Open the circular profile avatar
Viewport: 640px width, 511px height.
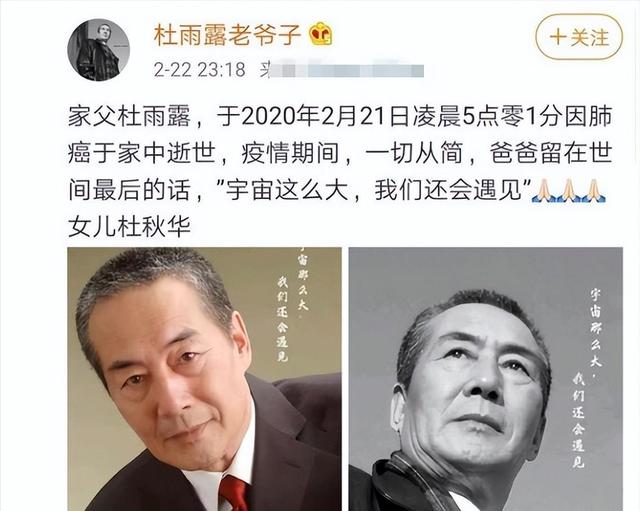(98, 50)
